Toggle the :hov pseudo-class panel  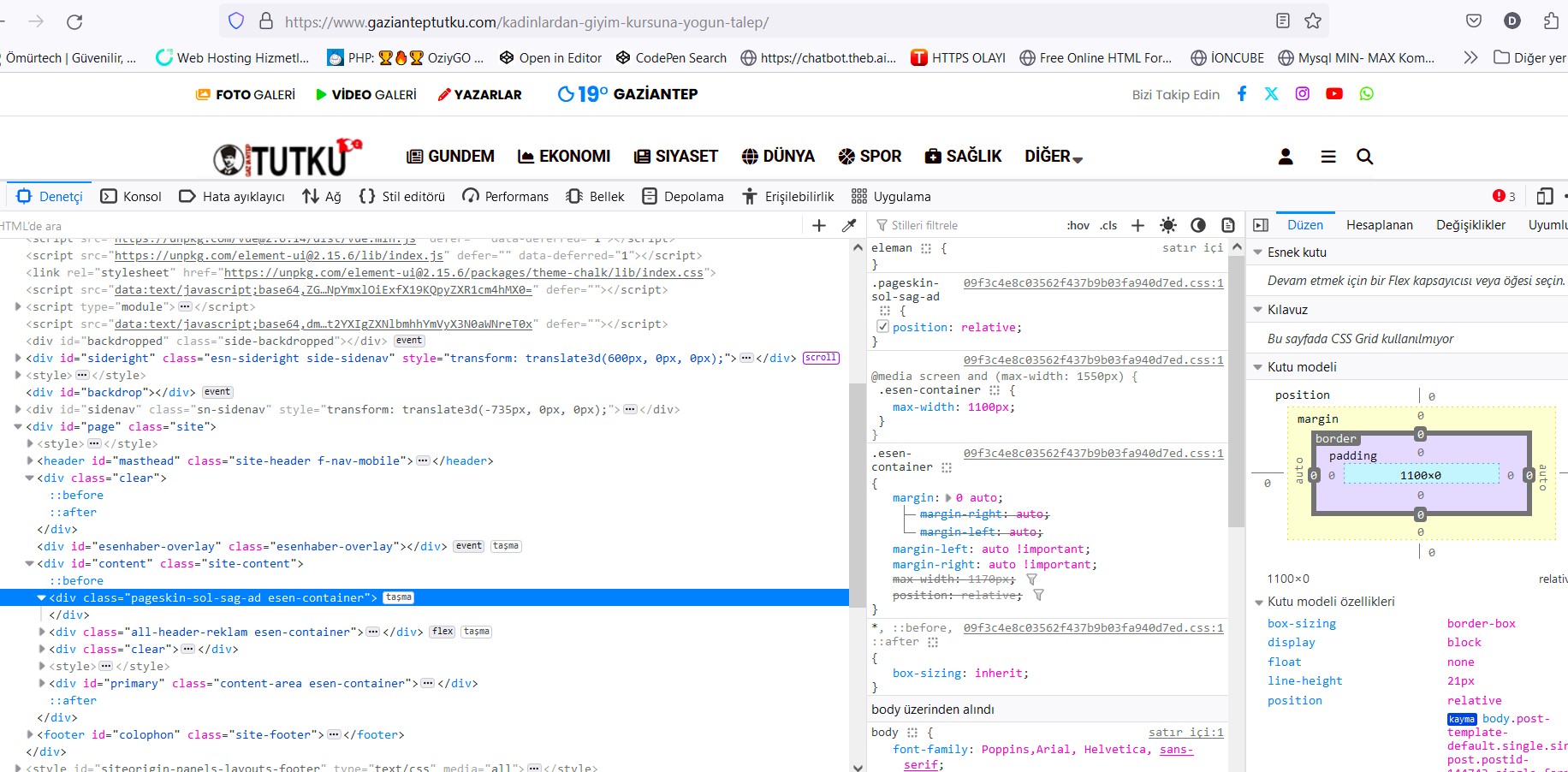click(1078, 225)
